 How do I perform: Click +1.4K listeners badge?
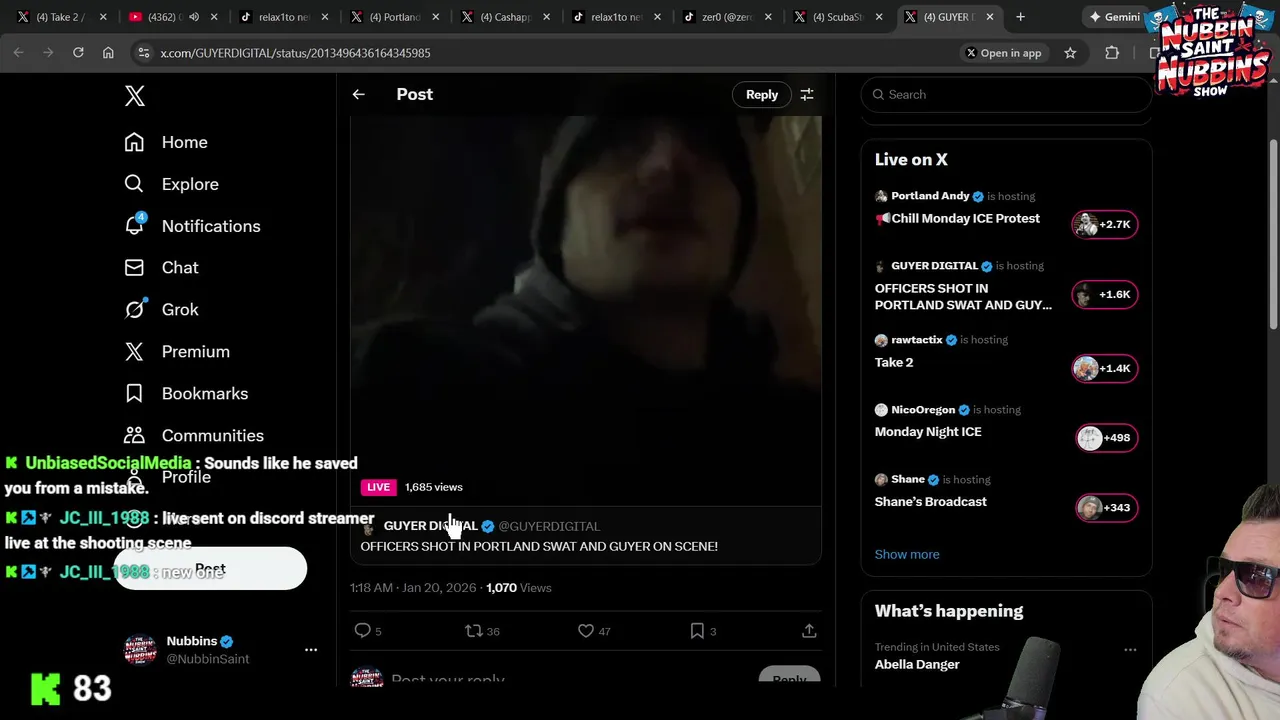tap(1105, 368)
